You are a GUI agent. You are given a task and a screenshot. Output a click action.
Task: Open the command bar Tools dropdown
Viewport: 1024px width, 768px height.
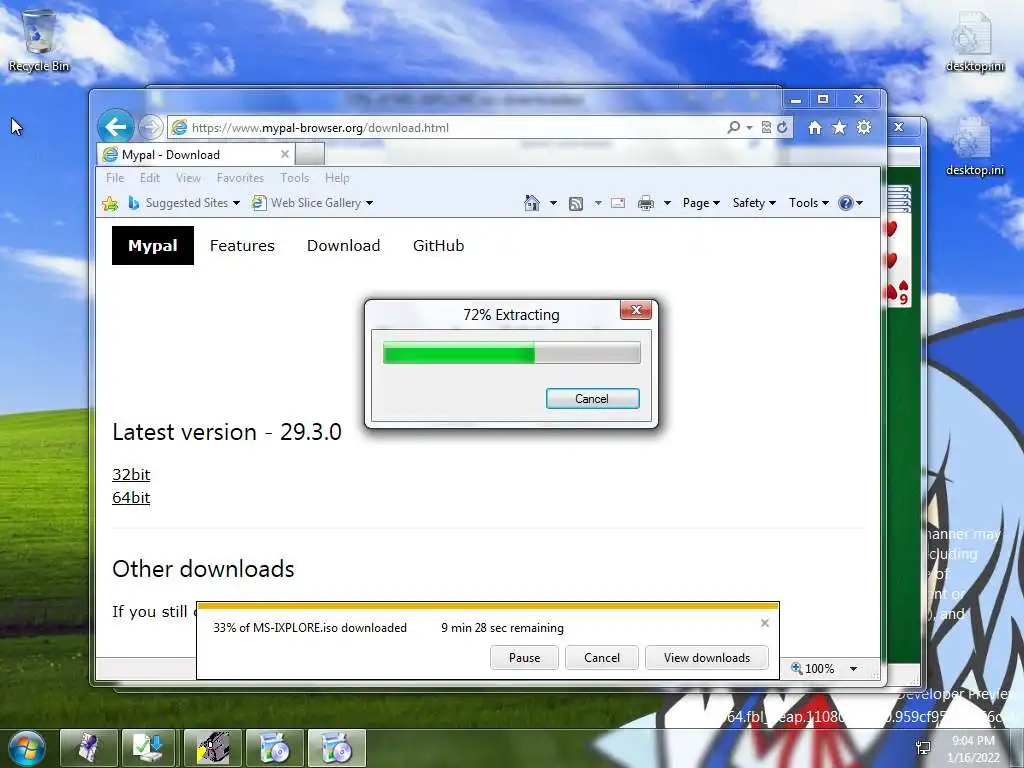(x=808, y=203)
